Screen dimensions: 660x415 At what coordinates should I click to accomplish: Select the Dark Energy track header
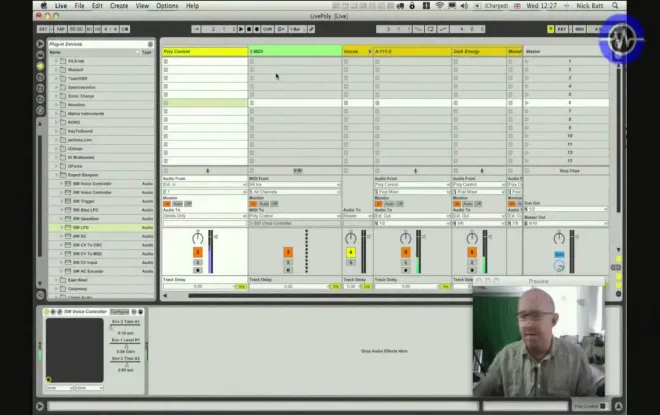pos(479,51)
